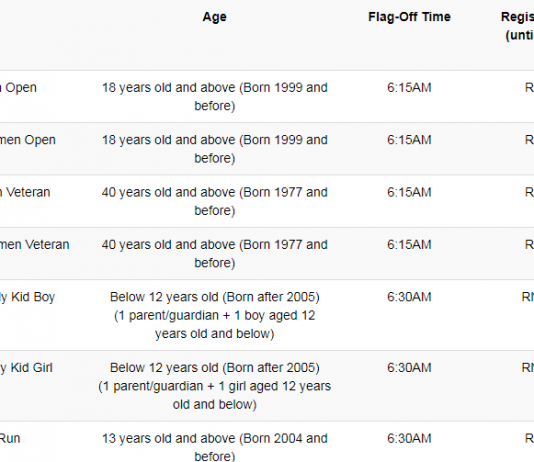Click the Flag-Off Time column header

(409, 17)
